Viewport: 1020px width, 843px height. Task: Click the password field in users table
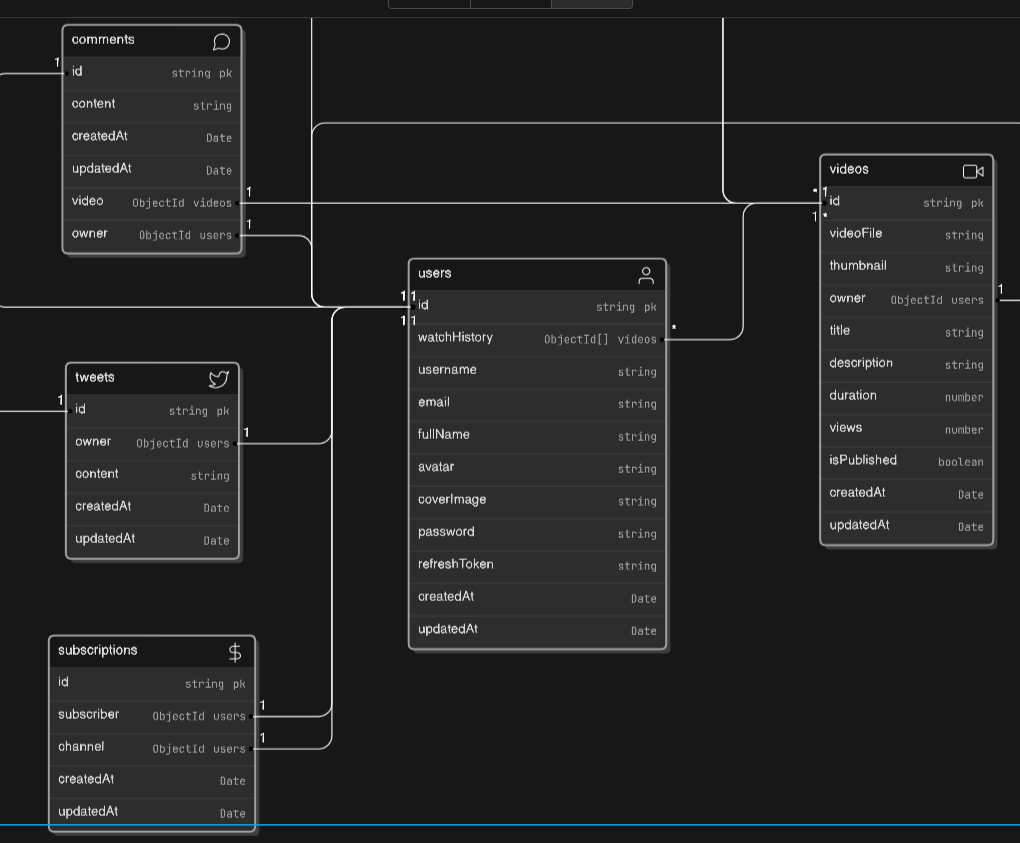point(537,534)
